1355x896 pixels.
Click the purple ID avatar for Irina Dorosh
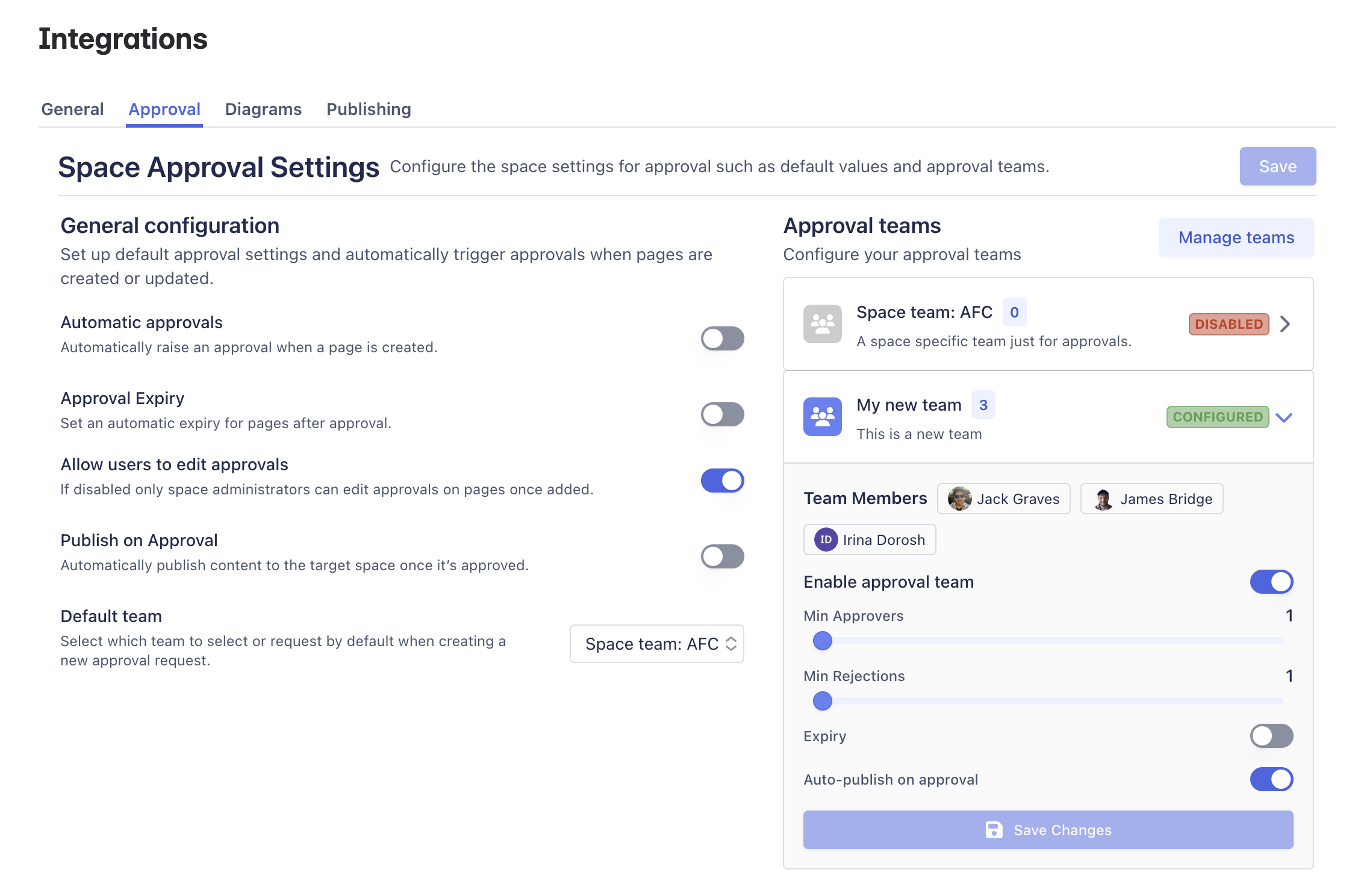tap(826, 540)
